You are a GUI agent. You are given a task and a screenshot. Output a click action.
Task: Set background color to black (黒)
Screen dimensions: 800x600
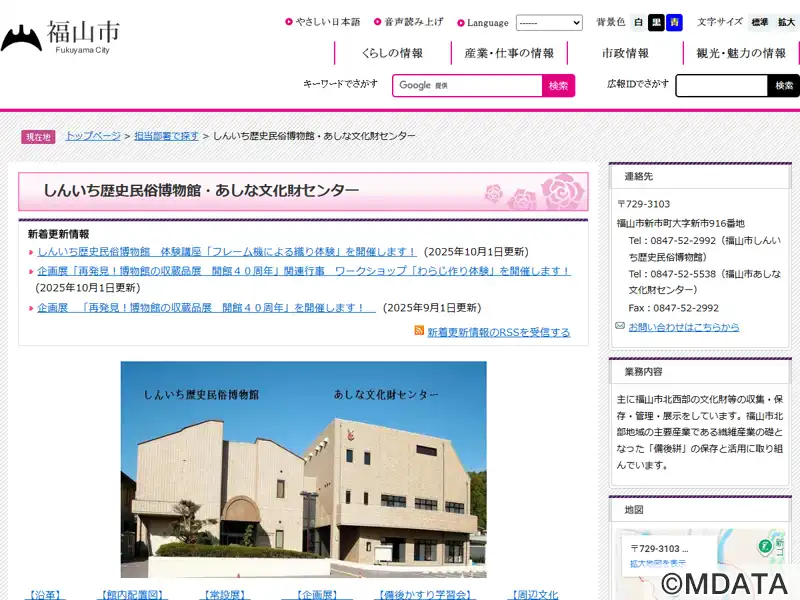pyautogui.click(x=656, y=22)
